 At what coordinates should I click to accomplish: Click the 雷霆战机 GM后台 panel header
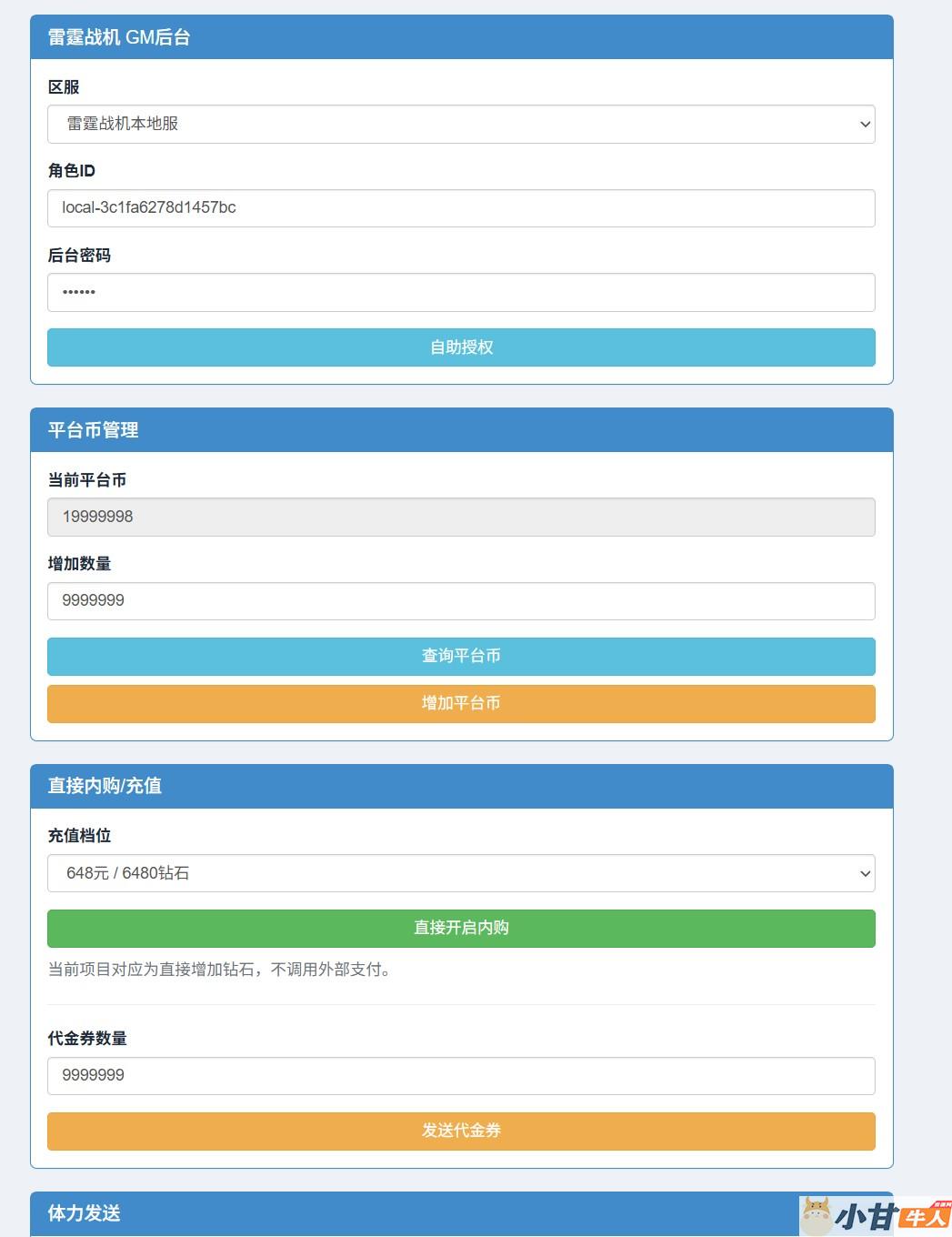[462, 37]
